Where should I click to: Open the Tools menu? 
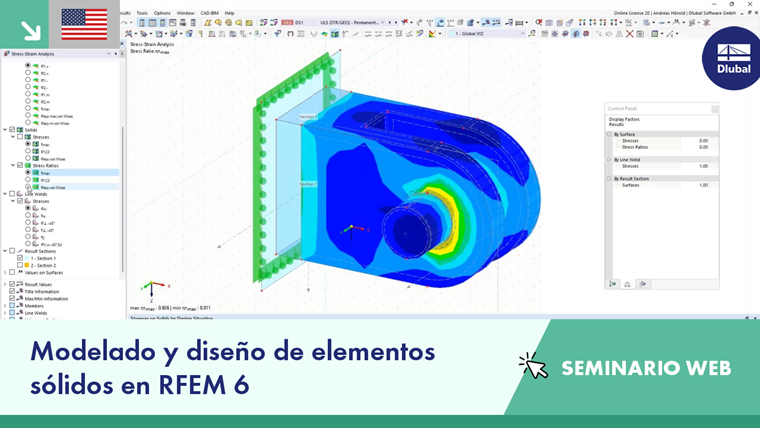(x=142, y=13)
